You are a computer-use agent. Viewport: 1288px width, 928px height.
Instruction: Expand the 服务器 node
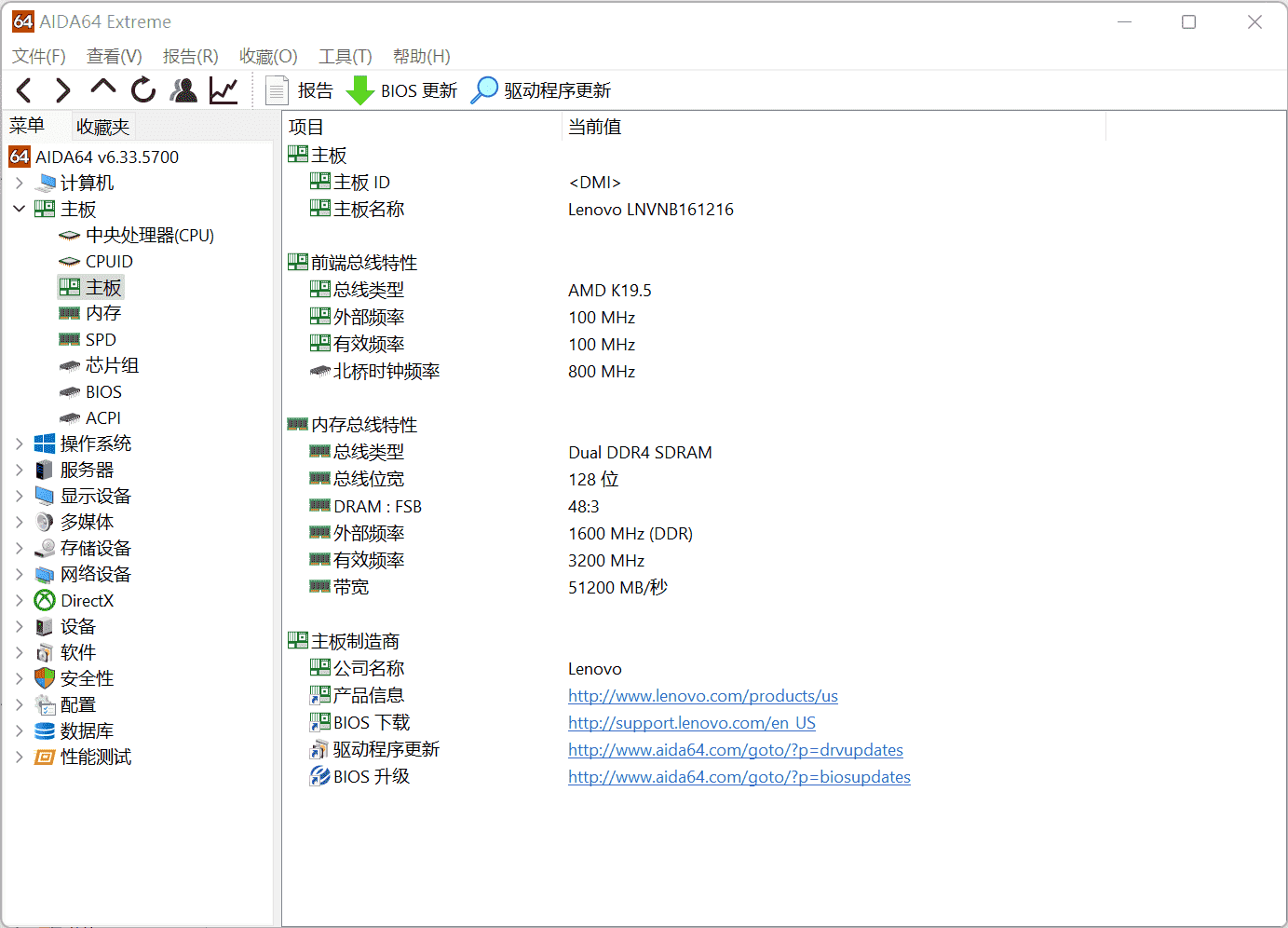coord(20,470)
